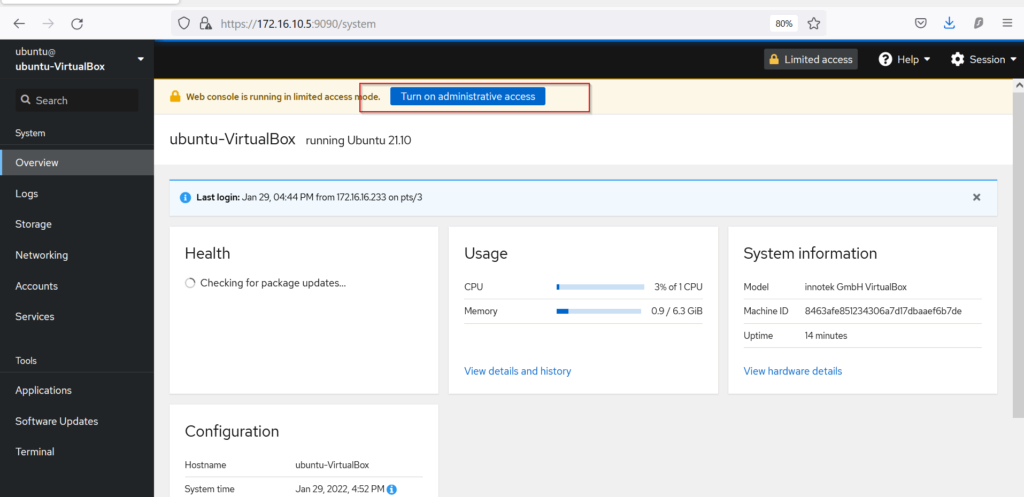Image resolution: width=1024 pixels, height=497 pixels.
Task: Click the 80% zoom level indicator
Action: [784, 24]
